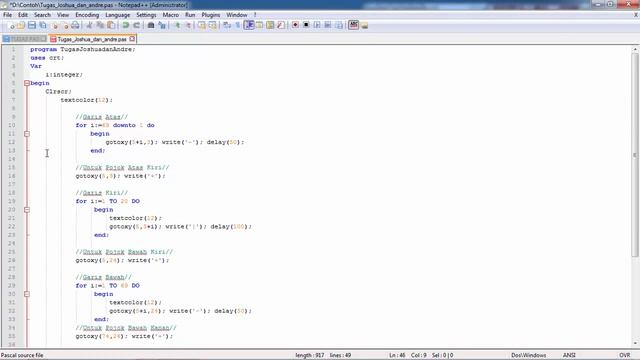Run macro multiple times icon
The height and width of the screenshot is (360, 640).
(x=328, y=25)
